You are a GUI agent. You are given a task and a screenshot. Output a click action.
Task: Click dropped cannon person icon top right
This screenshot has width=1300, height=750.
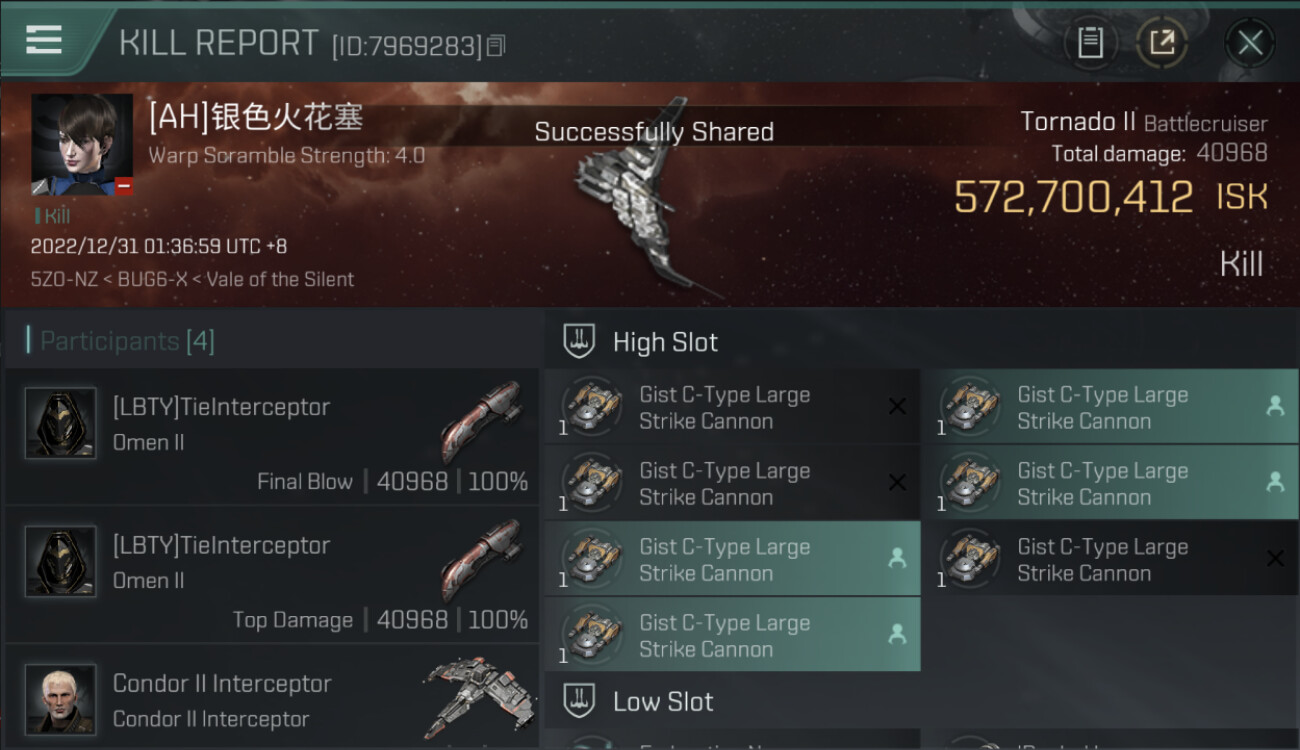tap(1275, 406)
